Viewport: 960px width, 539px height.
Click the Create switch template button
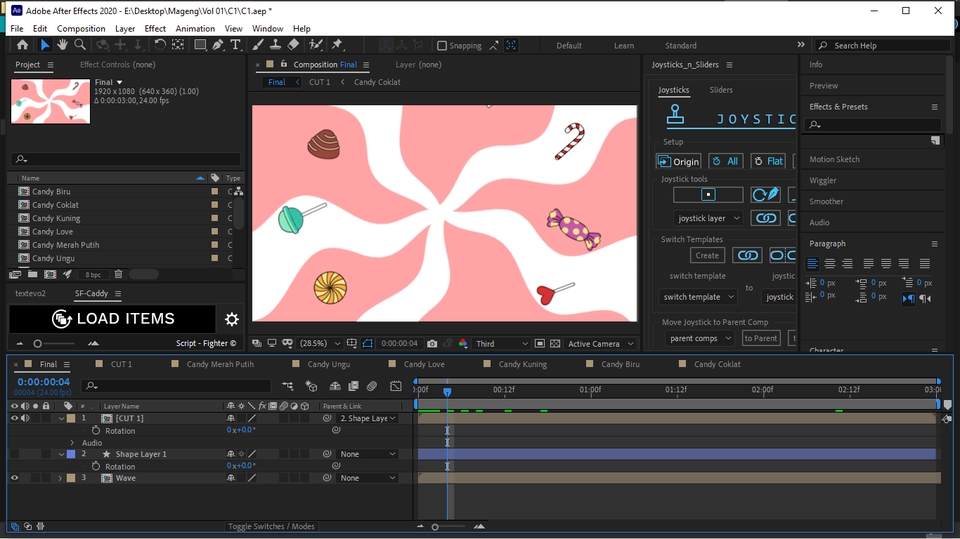[707, 255]
